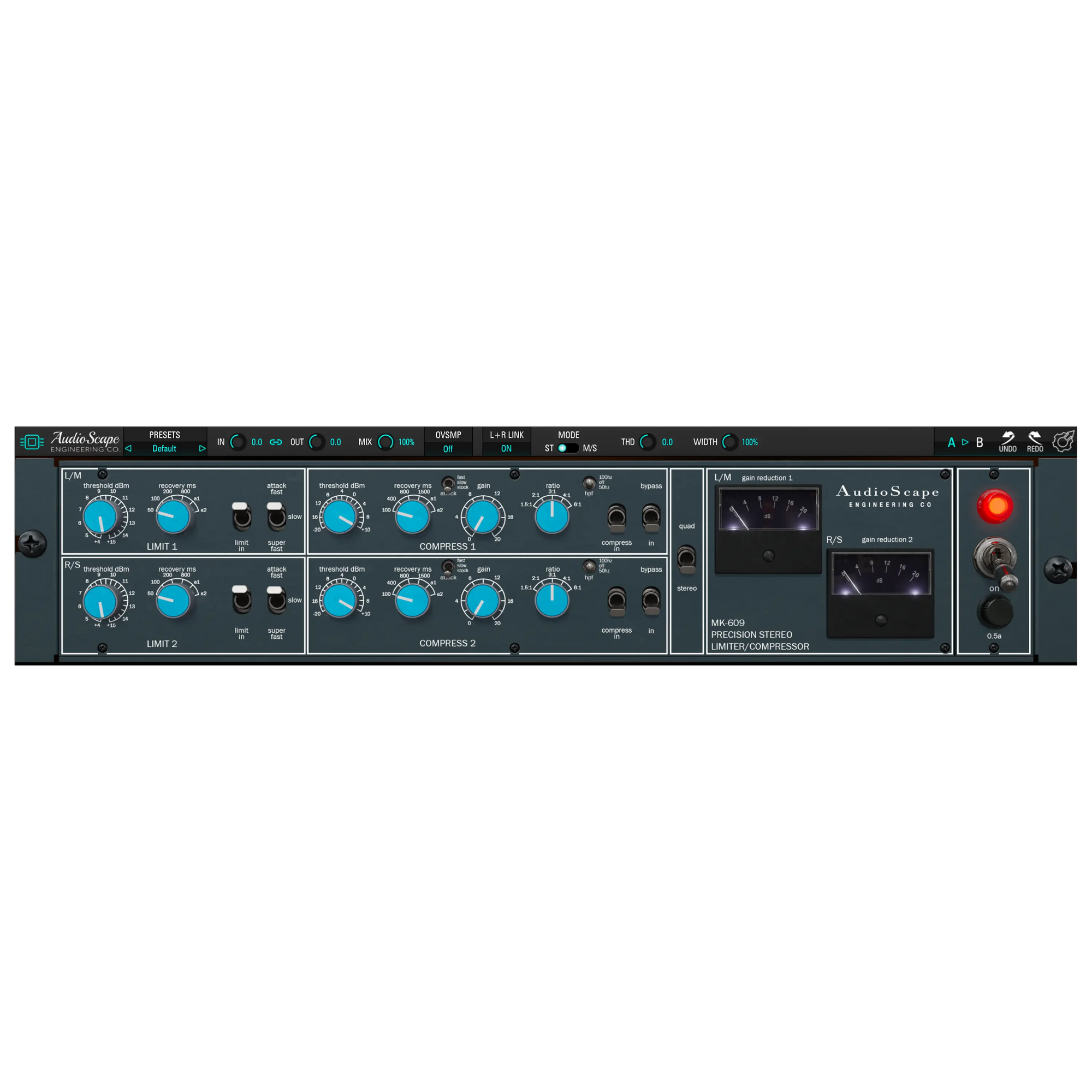Open the next preset with right arrow
The image size is (1092, 1092).
(x=202, y=448)
